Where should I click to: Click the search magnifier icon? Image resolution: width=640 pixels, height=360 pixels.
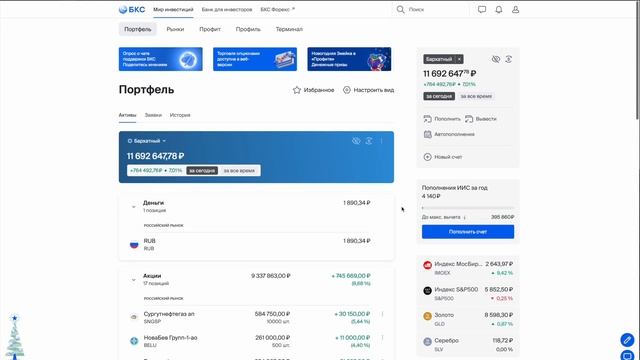(x=400, y=9)
